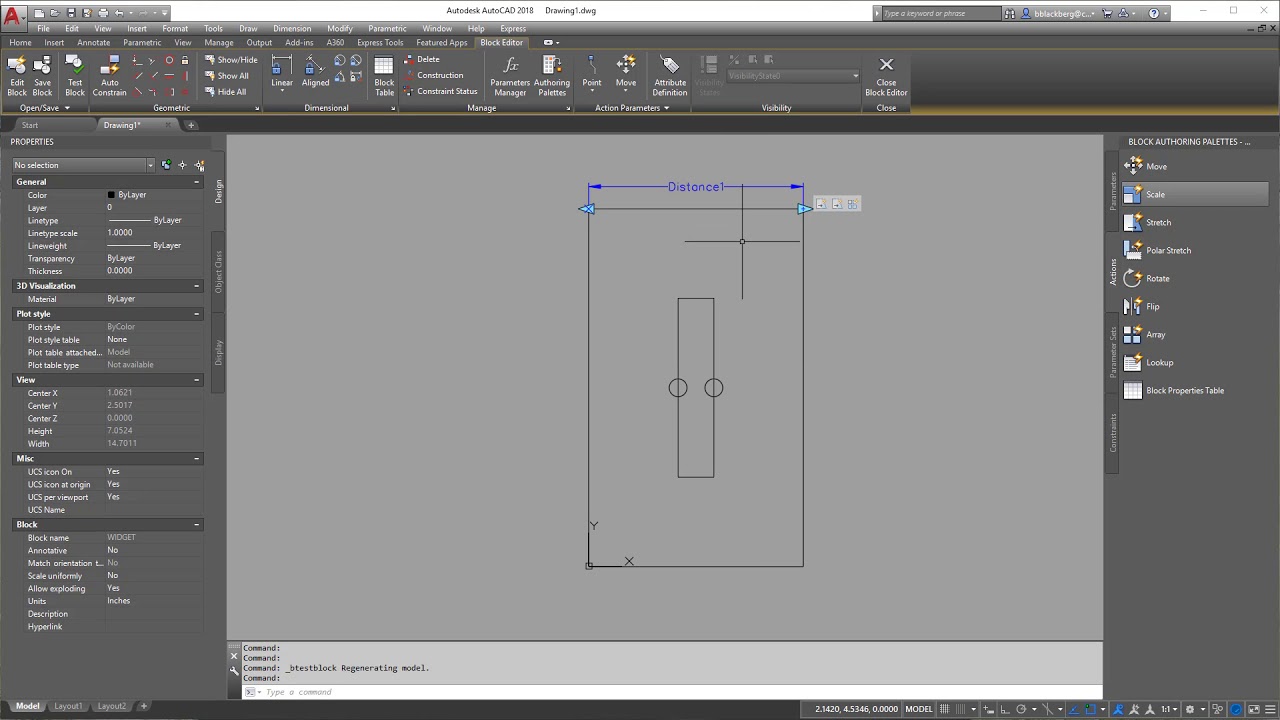
Task: Click Close Block Editor button
Action: tap(886, 76)
